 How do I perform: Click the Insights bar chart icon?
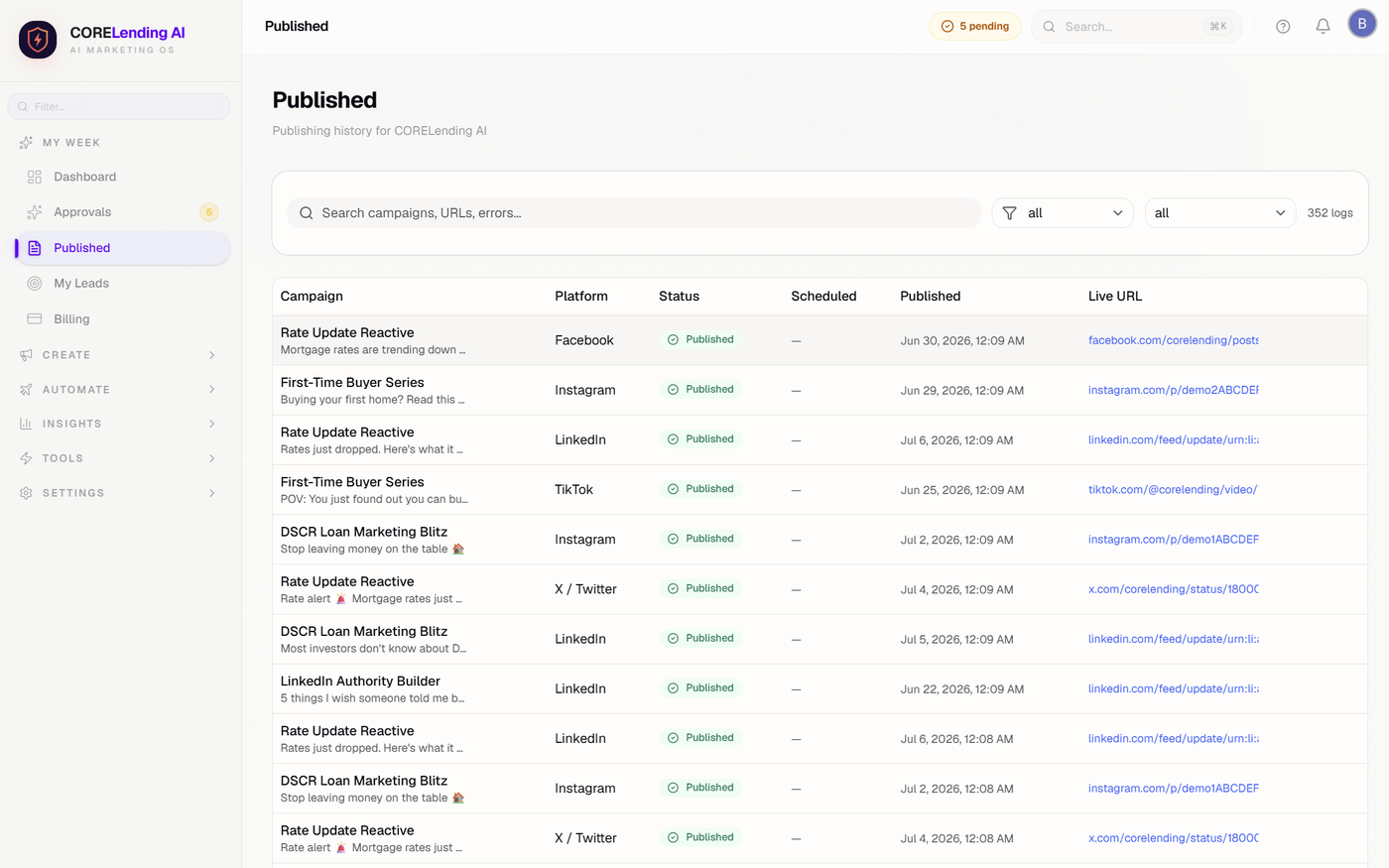pyautogui.click(x=26, y=424)
